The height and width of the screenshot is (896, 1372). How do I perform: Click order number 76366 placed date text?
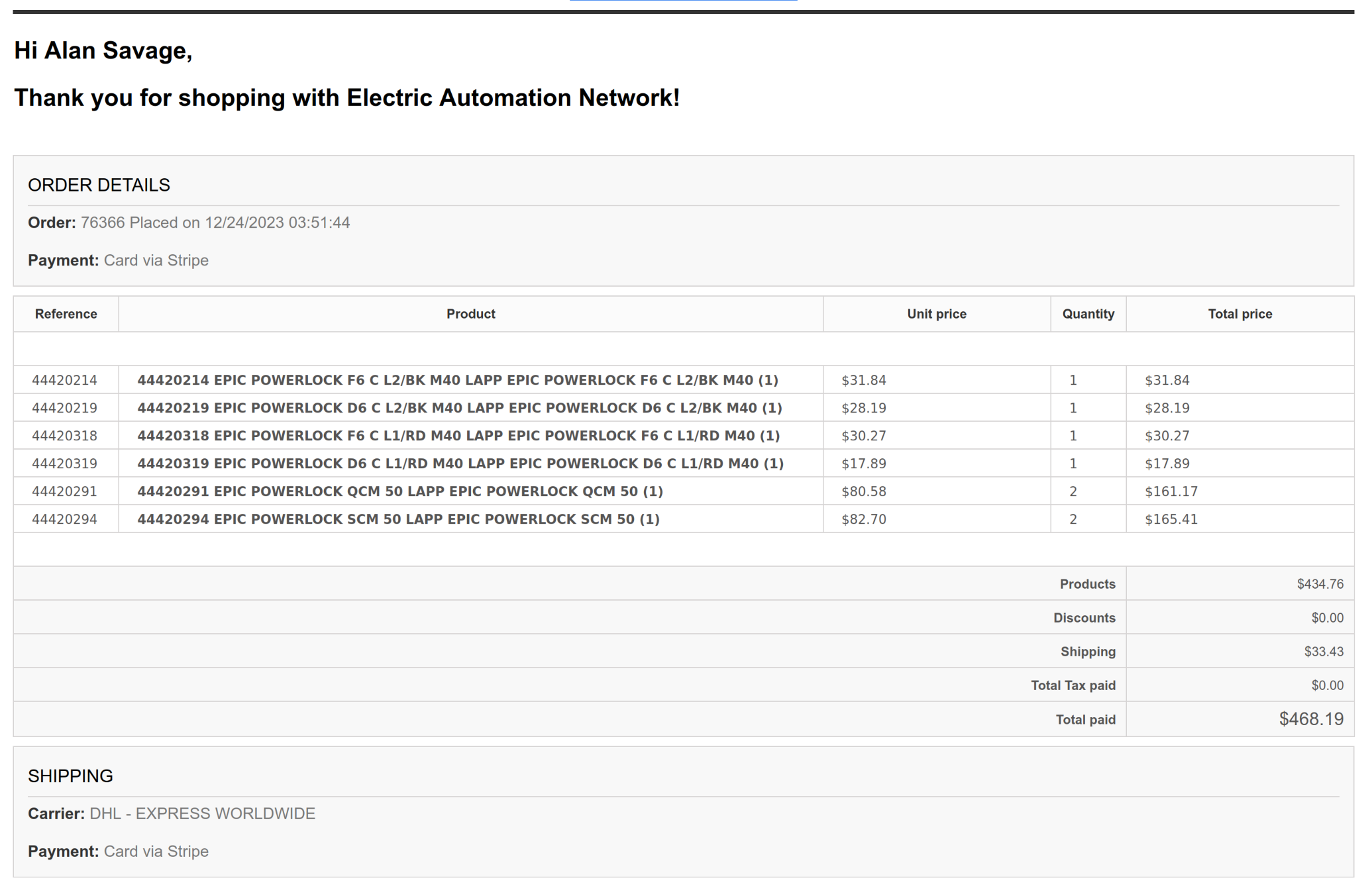[x=215, y=223]
